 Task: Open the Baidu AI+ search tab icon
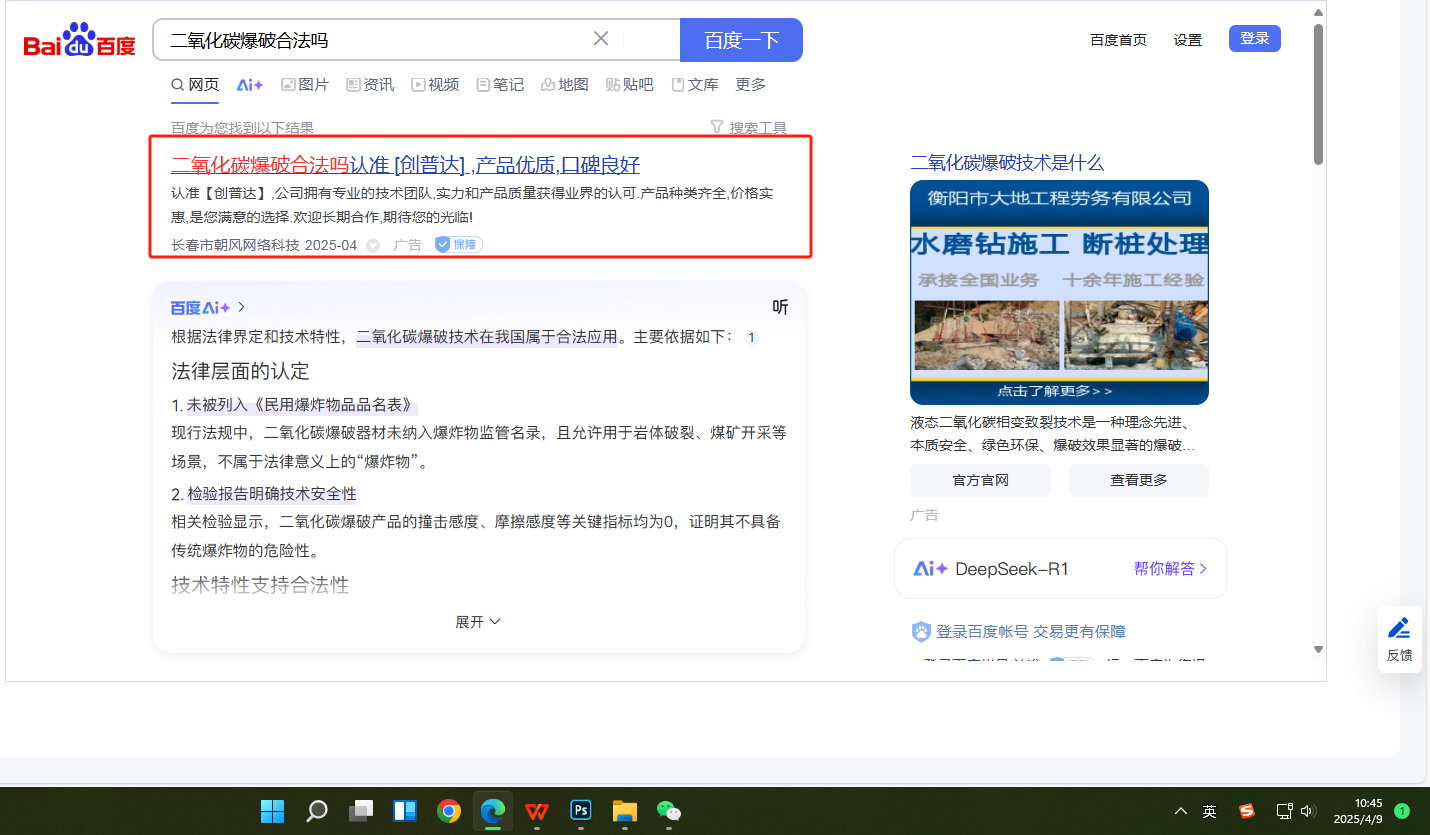250,85
